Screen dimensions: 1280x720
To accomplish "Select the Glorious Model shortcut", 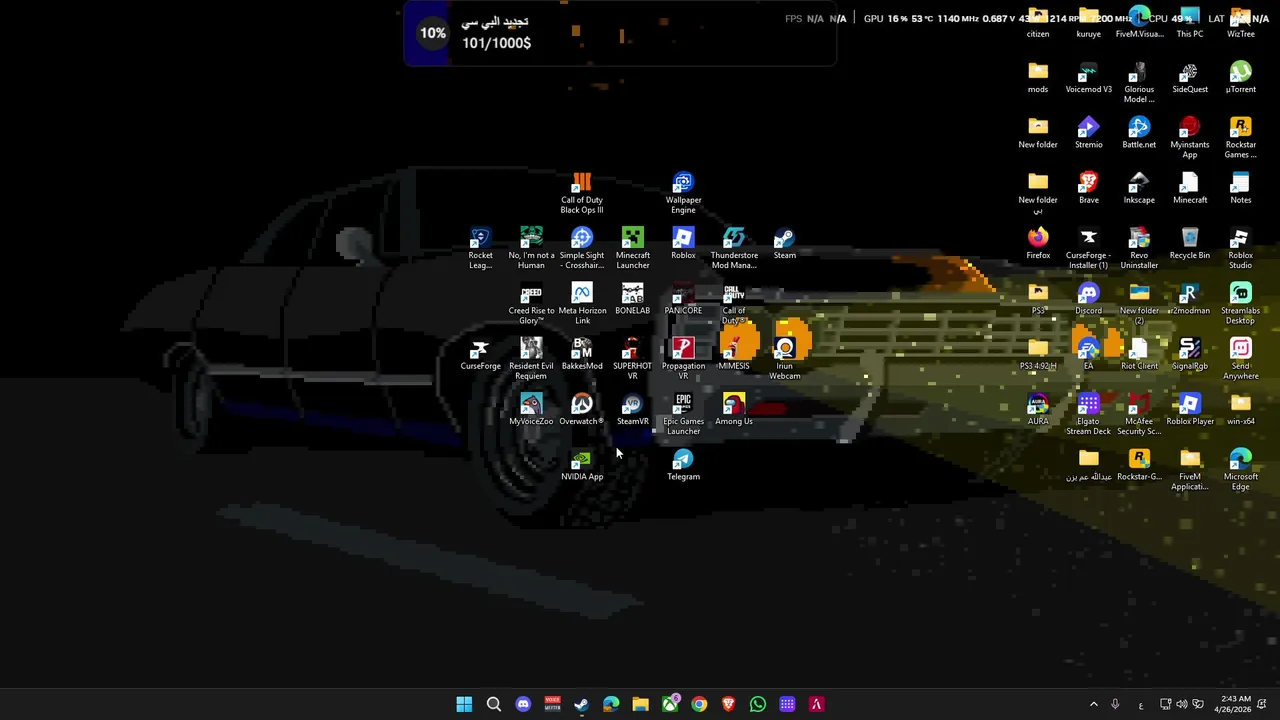I will point(1139,82).
